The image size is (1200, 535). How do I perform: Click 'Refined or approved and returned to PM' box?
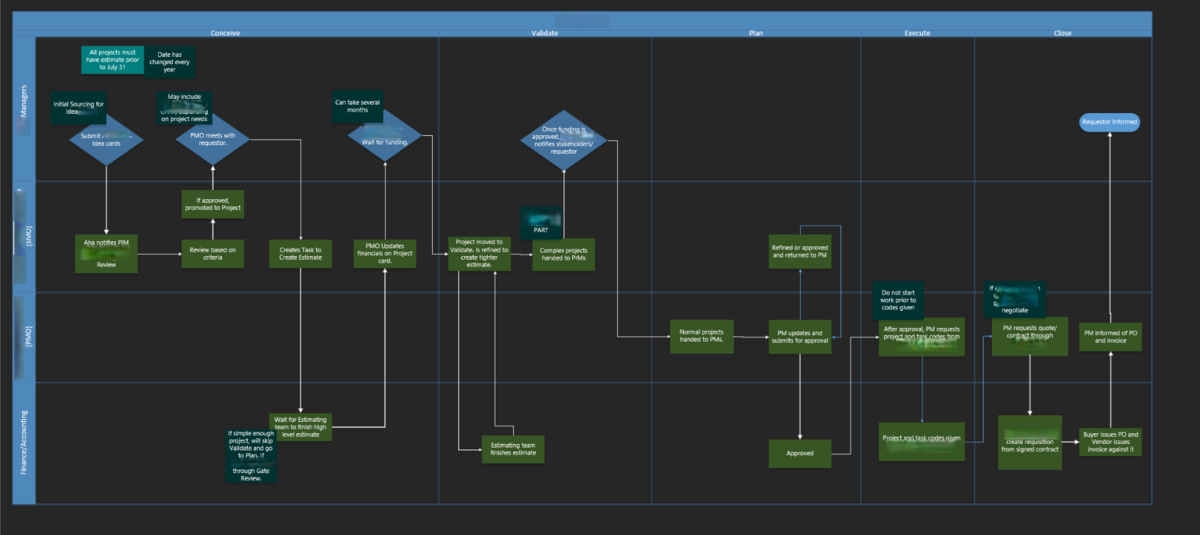tap(800, 250)
